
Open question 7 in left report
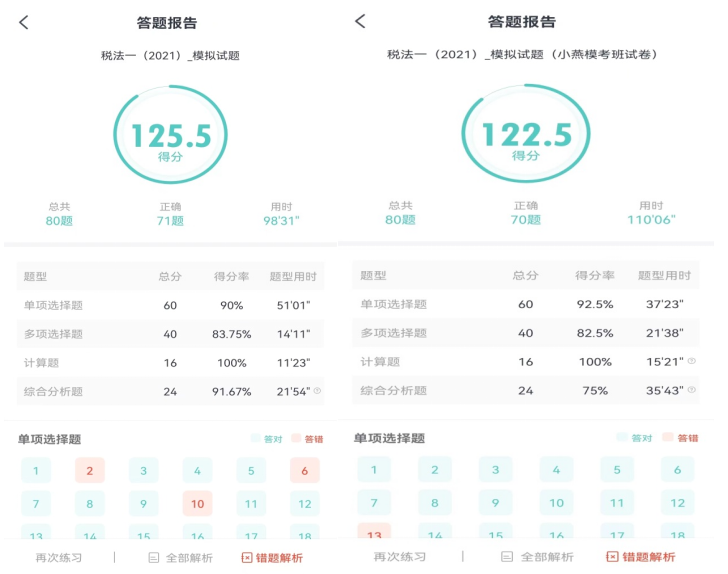point(36,503)
